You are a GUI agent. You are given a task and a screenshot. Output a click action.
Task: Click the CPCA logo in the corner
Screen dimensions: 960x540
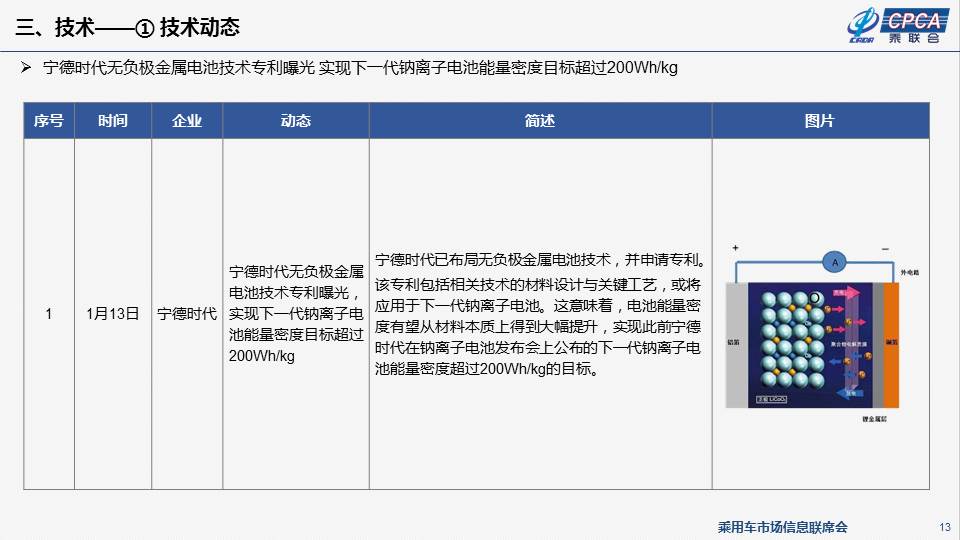[x=899, y=26]
